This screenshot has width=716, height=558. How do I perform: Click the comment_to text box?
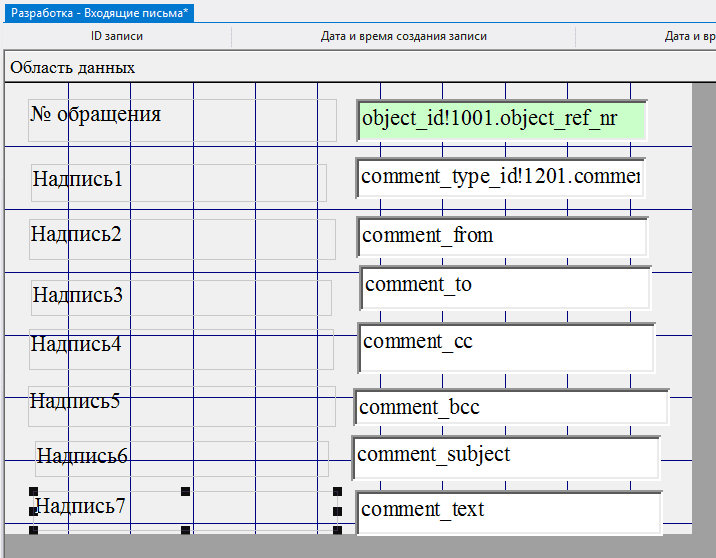pyautogui.click(x=505, y=286)
